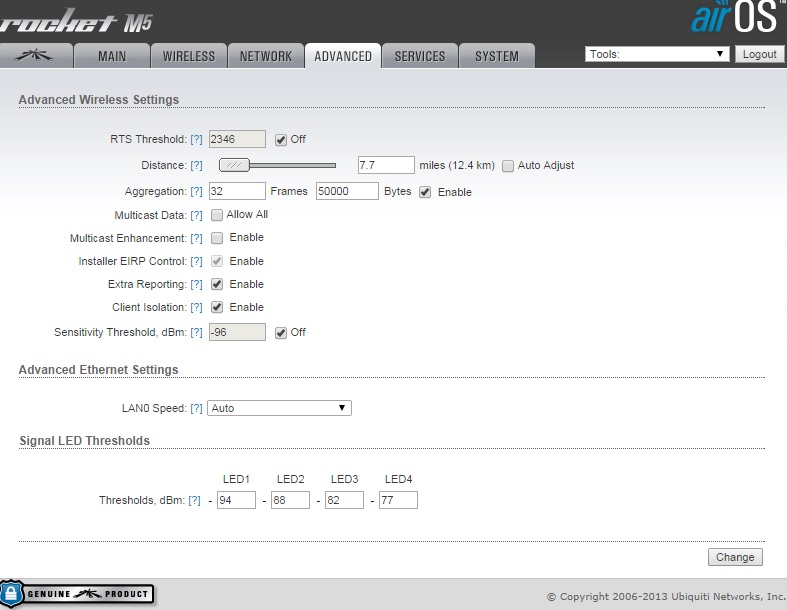Open the LAN0 Speed dropdown
The width and height of the screenshot is (787, 610).
click(x=280, y=408)
